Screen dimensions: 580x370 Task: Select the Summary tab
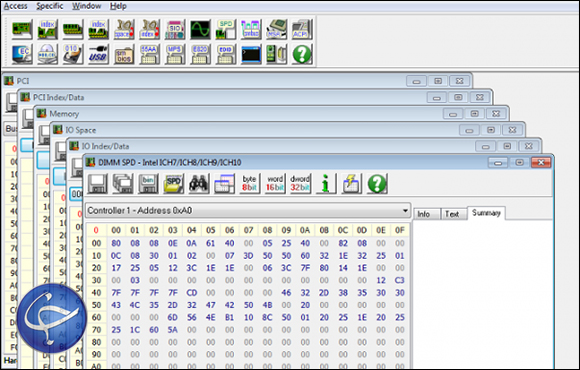(x=486, y=213)
